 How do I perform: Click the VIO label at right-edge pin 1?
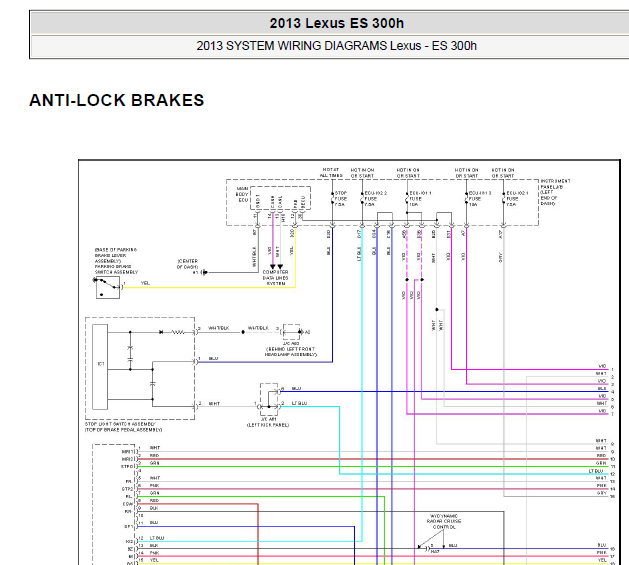[x=602, y=366]
